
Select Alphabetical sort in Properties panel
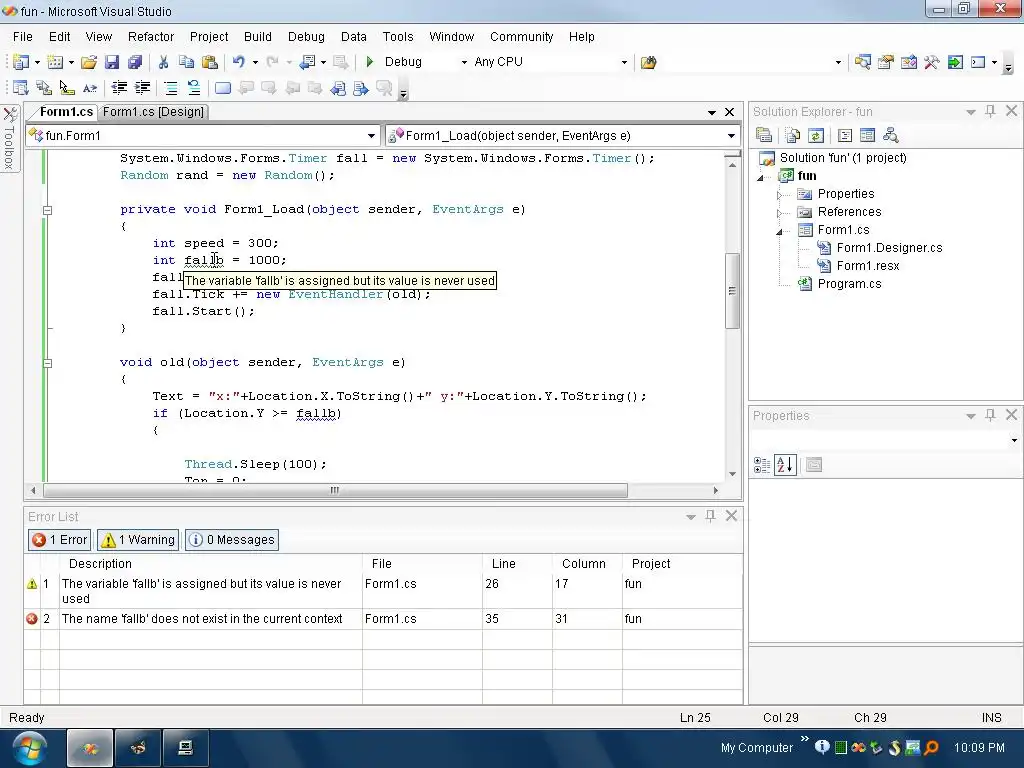pyautogui.click(x=785, y=465)
